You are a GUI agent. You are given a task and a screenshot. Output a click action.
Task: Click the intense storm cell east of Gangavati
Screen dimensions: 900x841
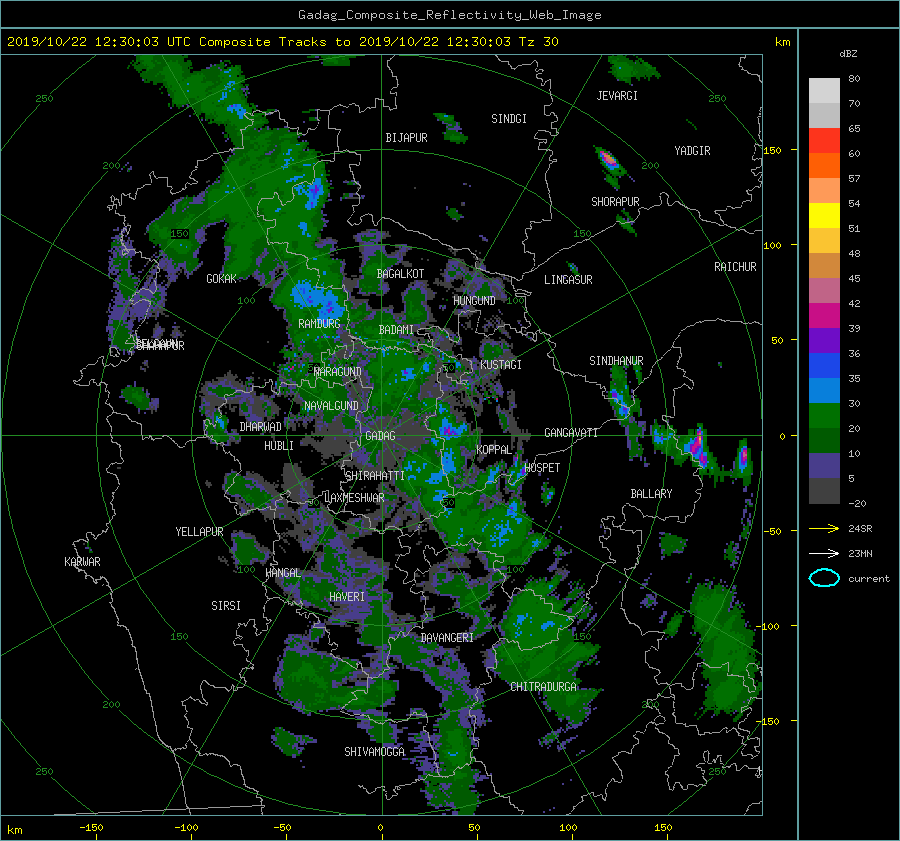tap(697, 444)
